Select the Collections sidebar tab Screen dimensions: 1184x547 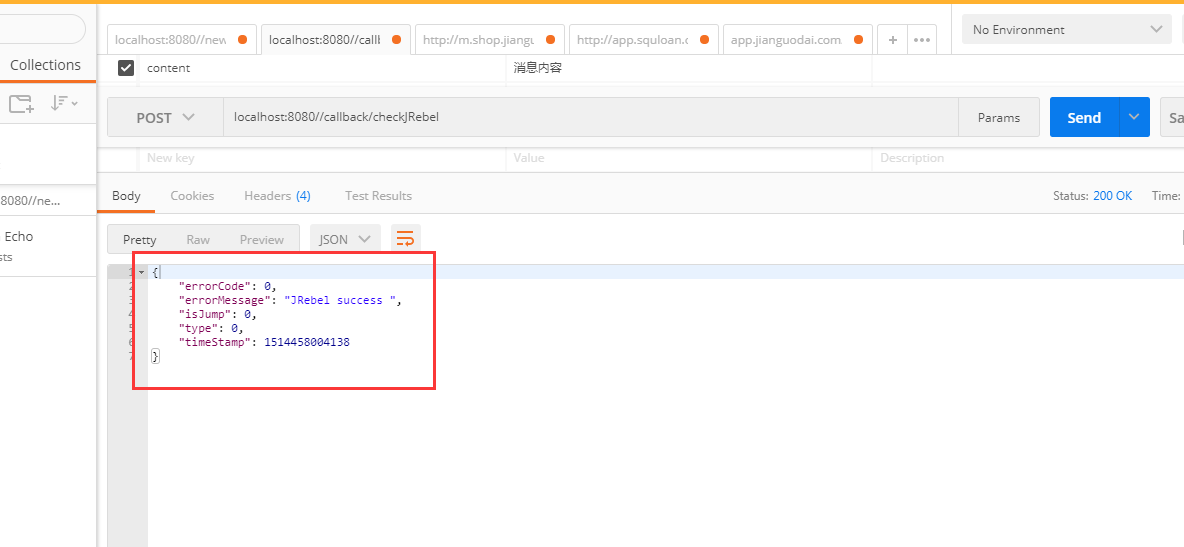[x=45, y=65]
